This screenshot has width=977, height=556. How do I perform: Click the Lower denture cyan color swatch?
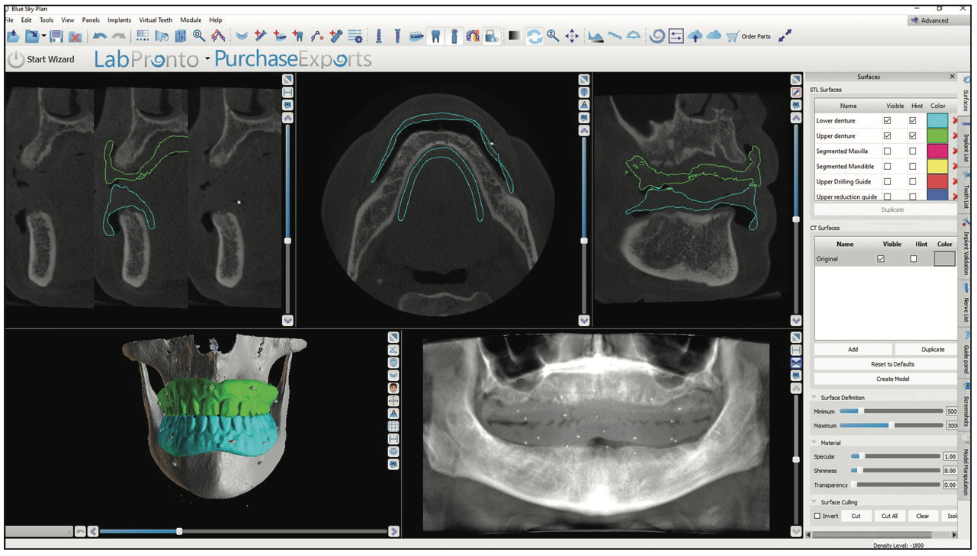coord(937,120)
